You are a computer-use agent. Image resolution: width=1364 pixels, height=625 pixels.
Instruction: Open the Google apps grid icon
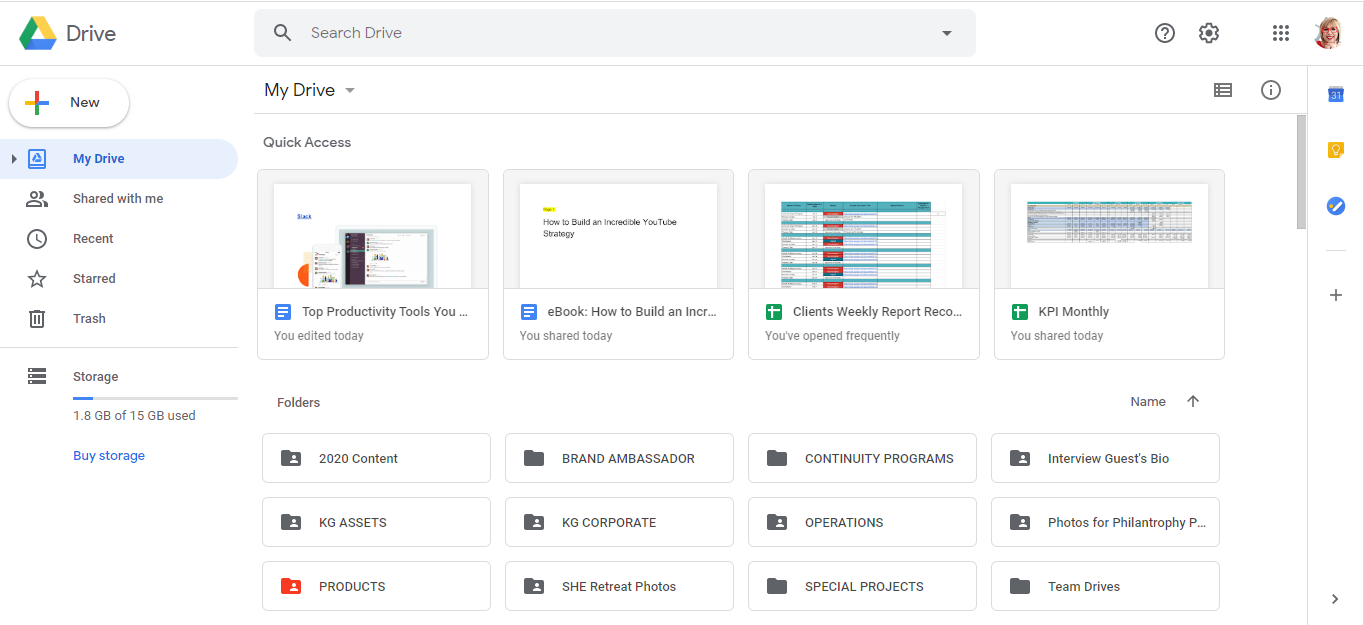click(x=1281, y=33)
